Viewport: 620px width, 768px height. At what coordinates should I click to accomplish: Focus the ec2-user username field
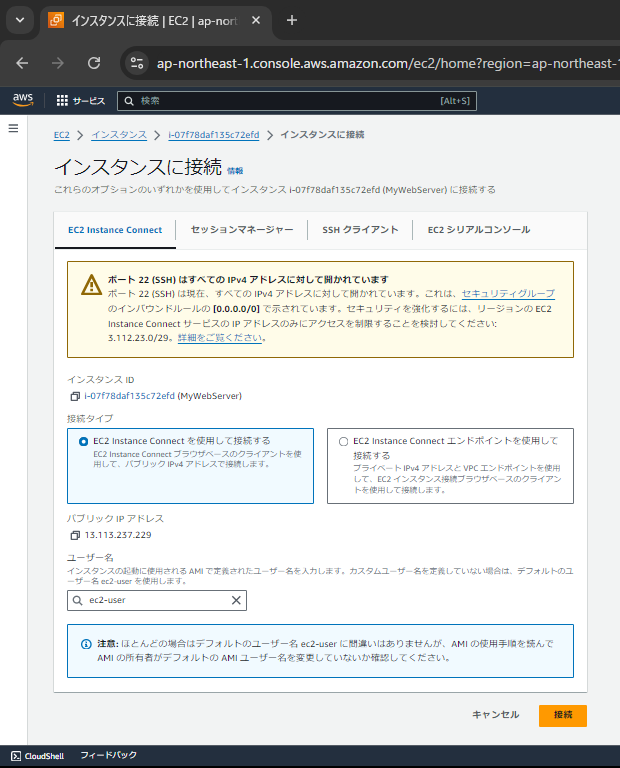tap(157, 600)
